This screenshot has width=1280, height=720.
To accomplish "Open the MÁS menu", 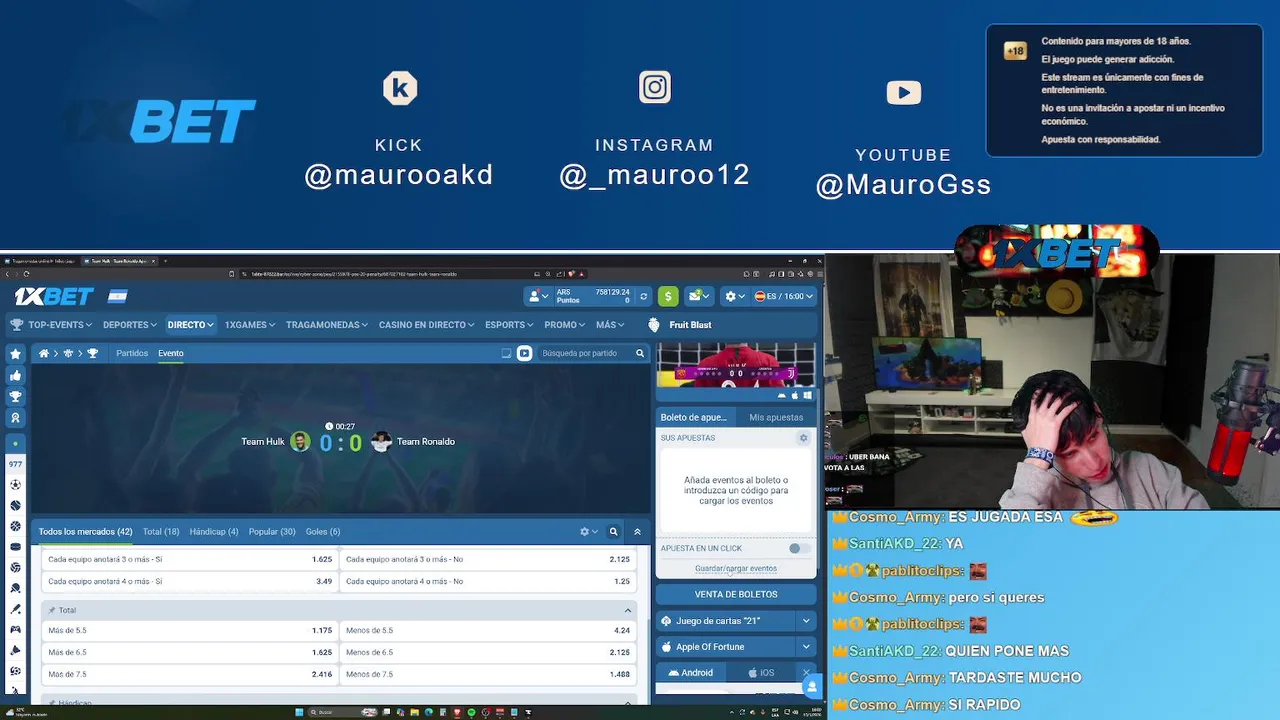I will click(610, 325).
